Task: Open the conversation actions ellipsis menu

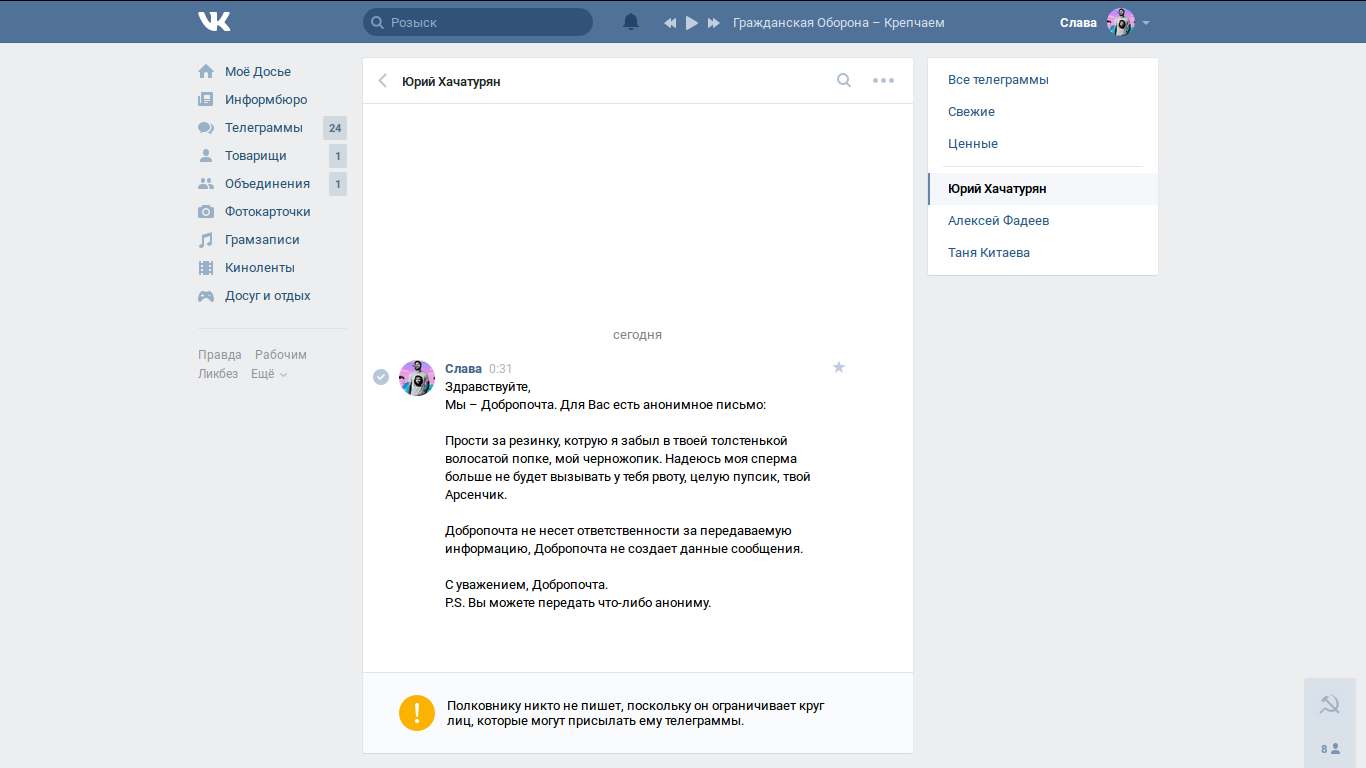Action: [883, 81]
